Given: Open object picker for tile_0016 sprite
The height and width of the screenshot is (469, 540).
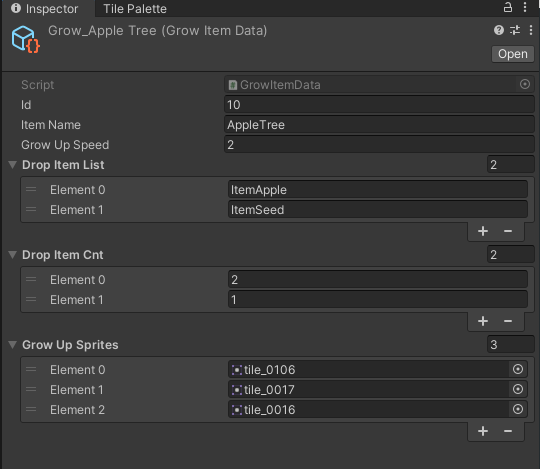Looking at the screenshot, I should point(518,409).
